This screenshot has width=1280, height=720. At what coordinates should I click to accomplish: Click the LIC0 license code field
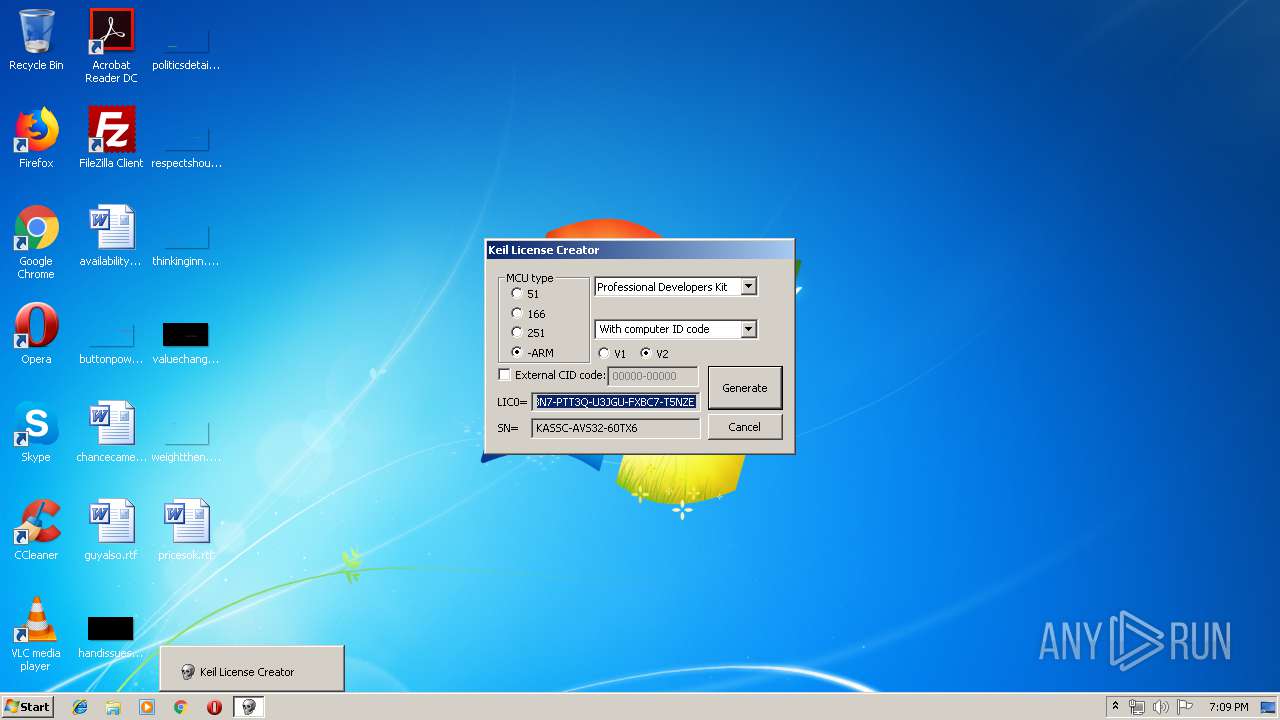click(x=615, y=402)
